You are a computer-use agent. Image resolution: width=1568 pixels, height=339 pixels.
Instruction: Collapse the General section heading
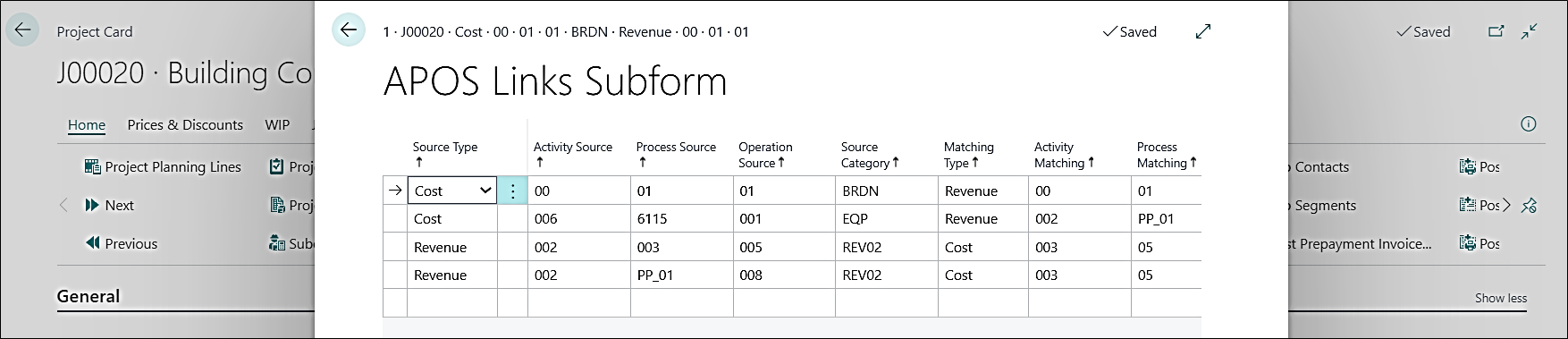(89, 296)
